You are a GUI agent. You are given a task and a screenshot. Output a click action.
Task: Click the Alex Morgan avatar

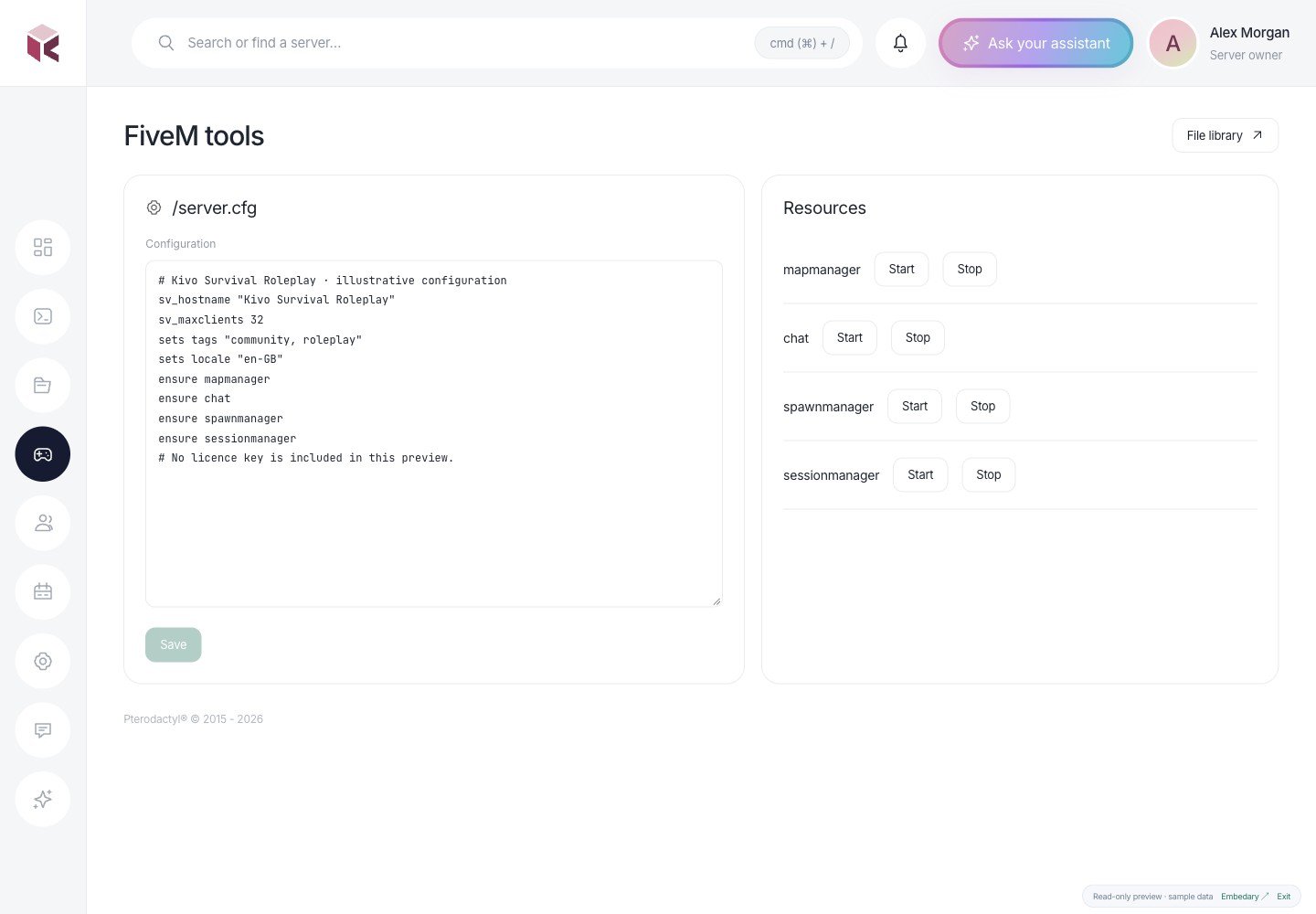(x=1173, y=43)
